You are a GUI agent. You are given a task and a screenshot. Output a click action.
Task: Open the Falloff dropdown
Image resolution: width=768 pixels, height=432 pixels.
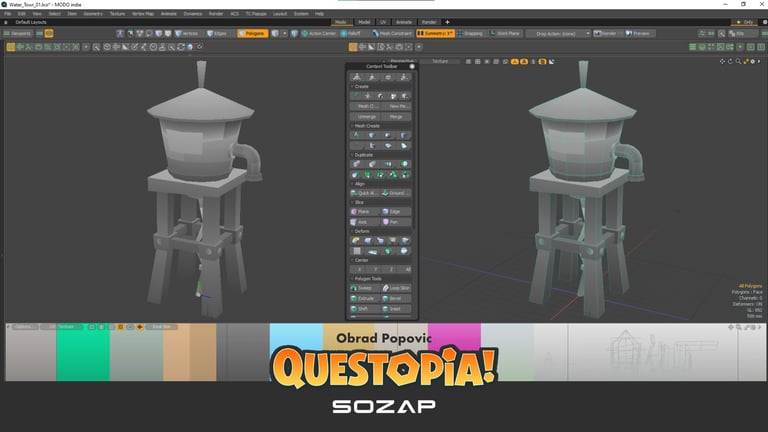click(351, 33)
